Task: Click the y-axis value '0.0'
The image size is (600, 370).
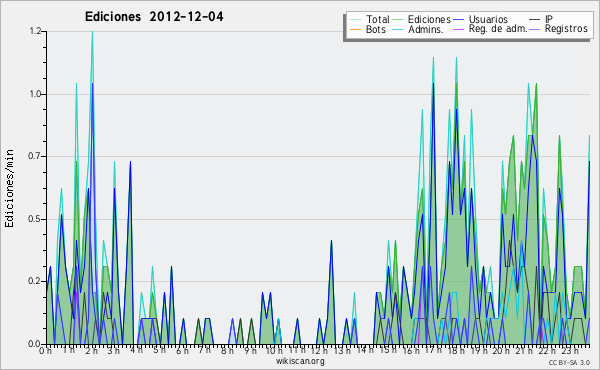Action: point(35,344)
